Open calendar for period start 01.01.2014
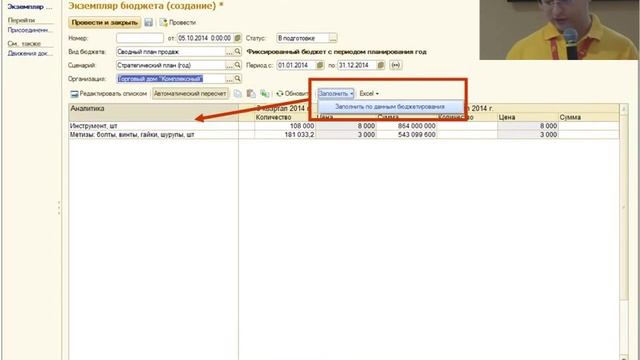640x360 pixels. [x=320, y=65]
